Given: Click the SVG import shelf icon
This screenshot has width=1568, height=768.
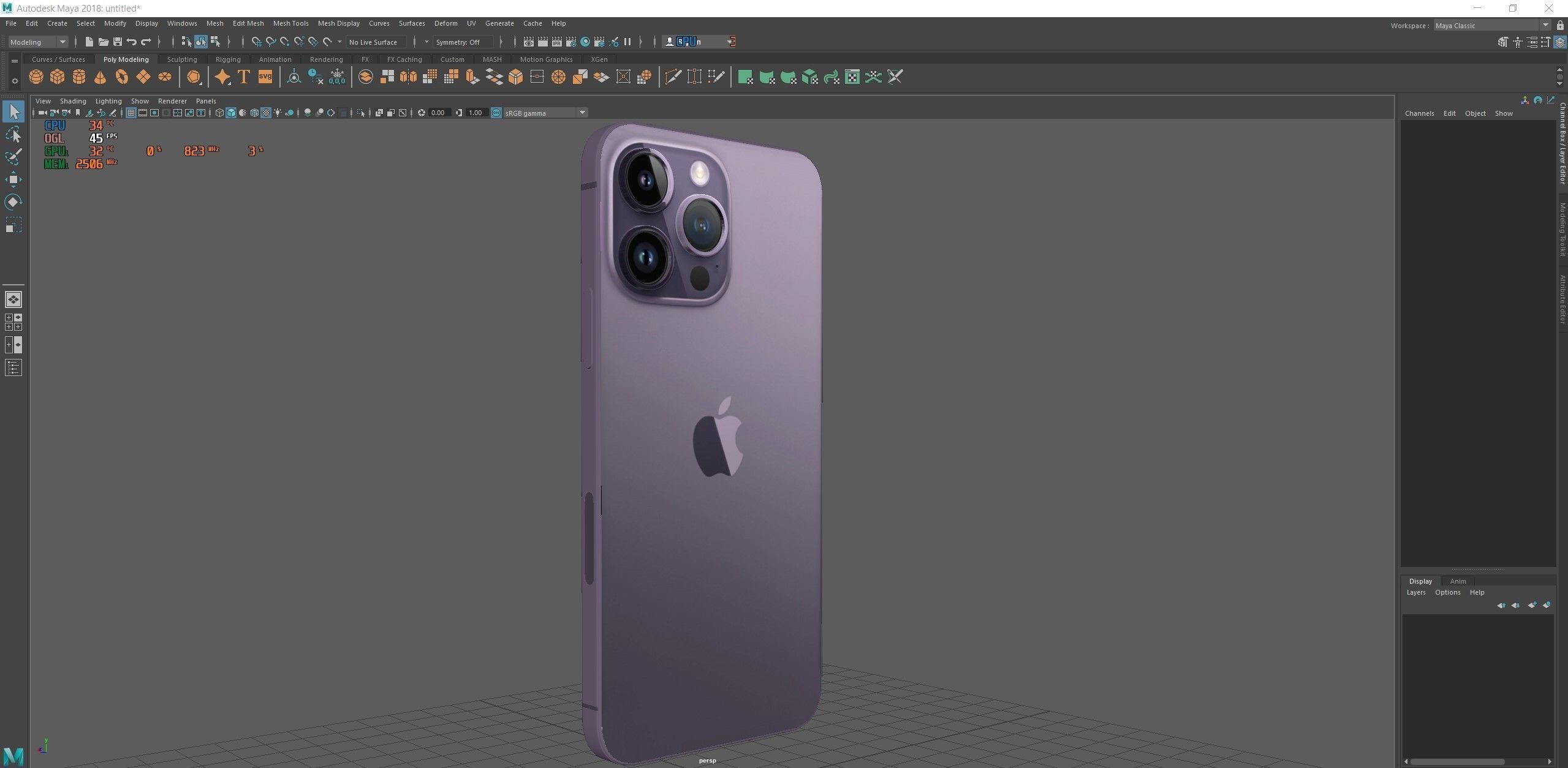Looking at the screenshot, I should click(x=265, y=77).
